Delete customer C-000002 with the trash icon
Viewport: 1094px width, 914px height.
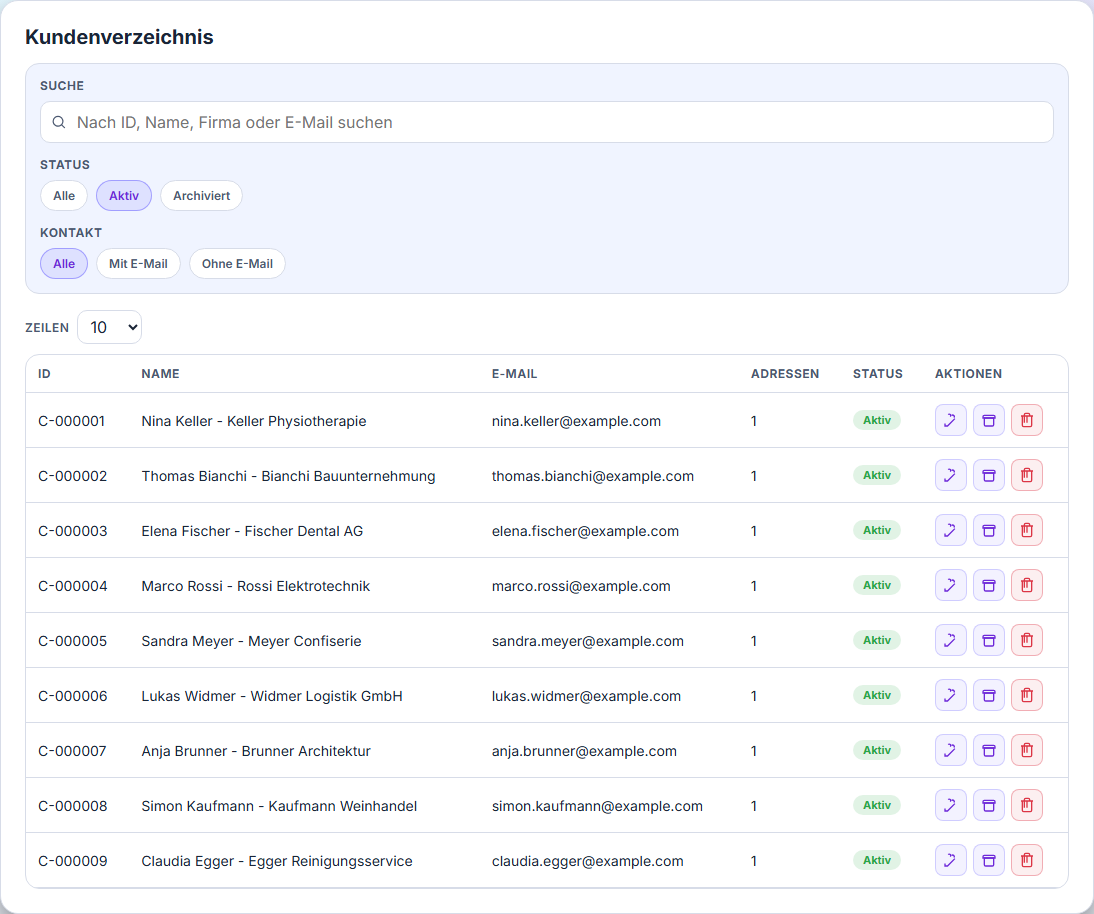[1027, 475]
